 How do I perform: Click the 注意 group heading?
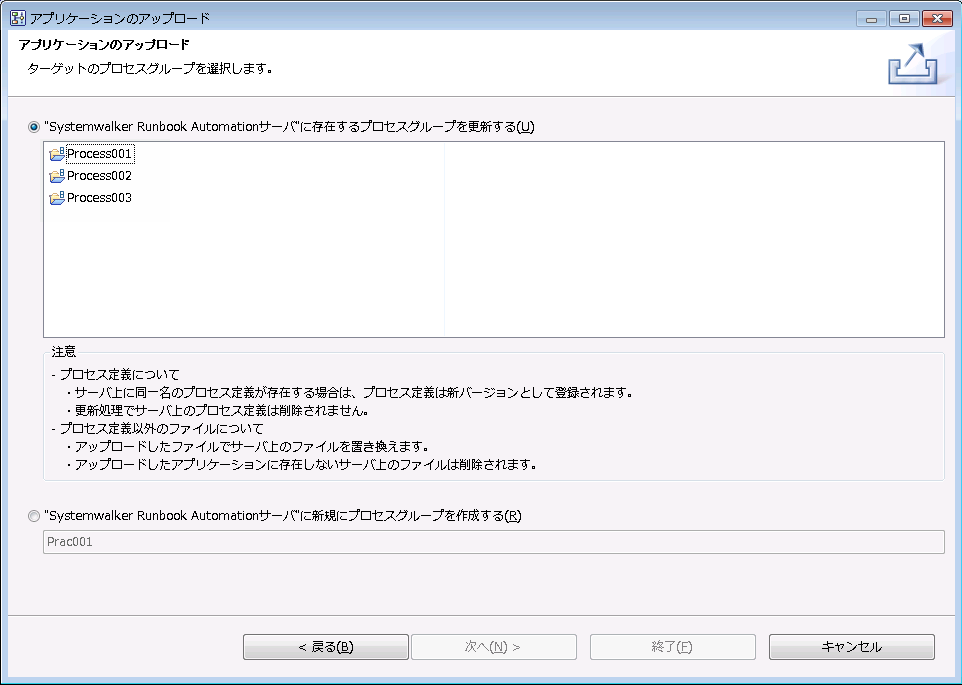click(x=64, y=351)
